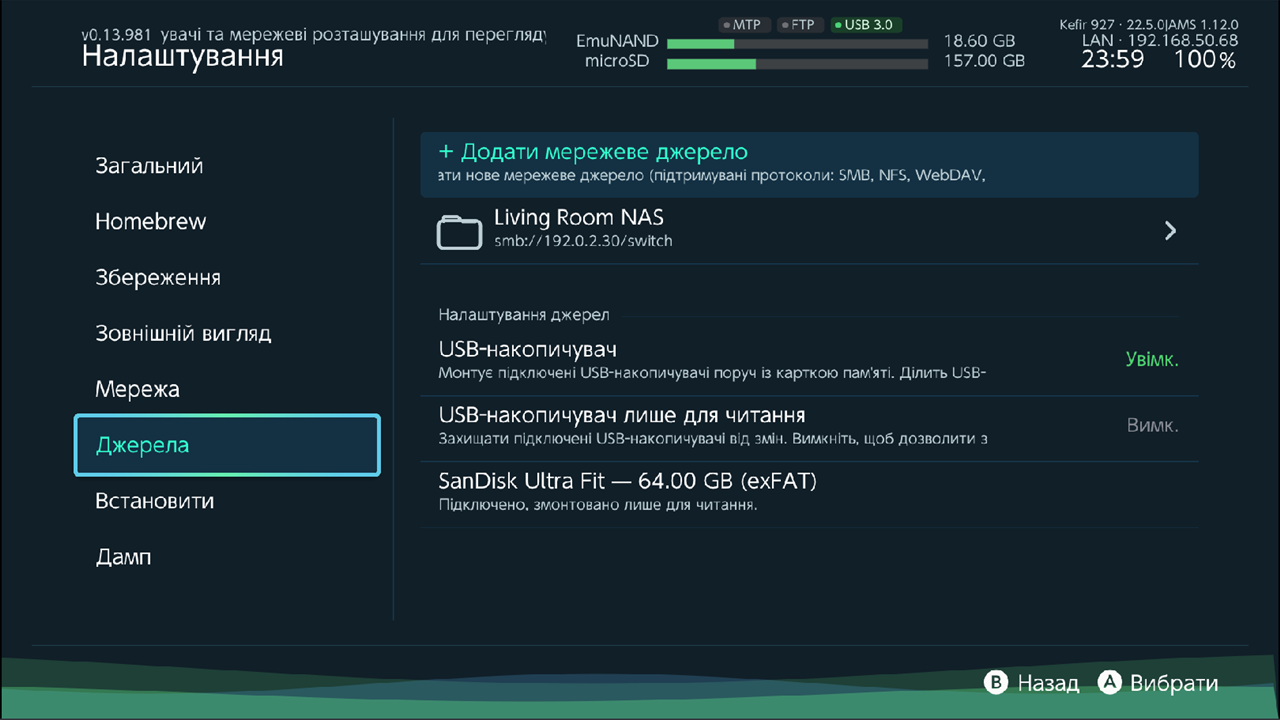This screenshot has width=1280, height=720.
Task: Click Додати мережеве джерело button
Action: click(x=809, y=164)
